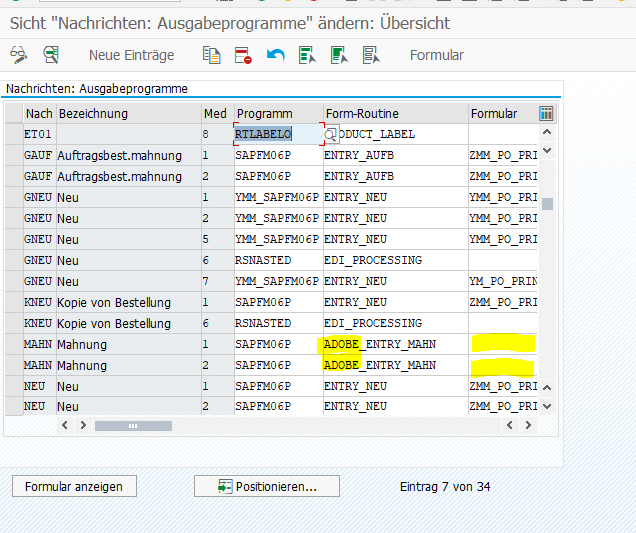Select row selector for GAUF medium 2
This screenshot has height=533, width=636.
point(14,176)
